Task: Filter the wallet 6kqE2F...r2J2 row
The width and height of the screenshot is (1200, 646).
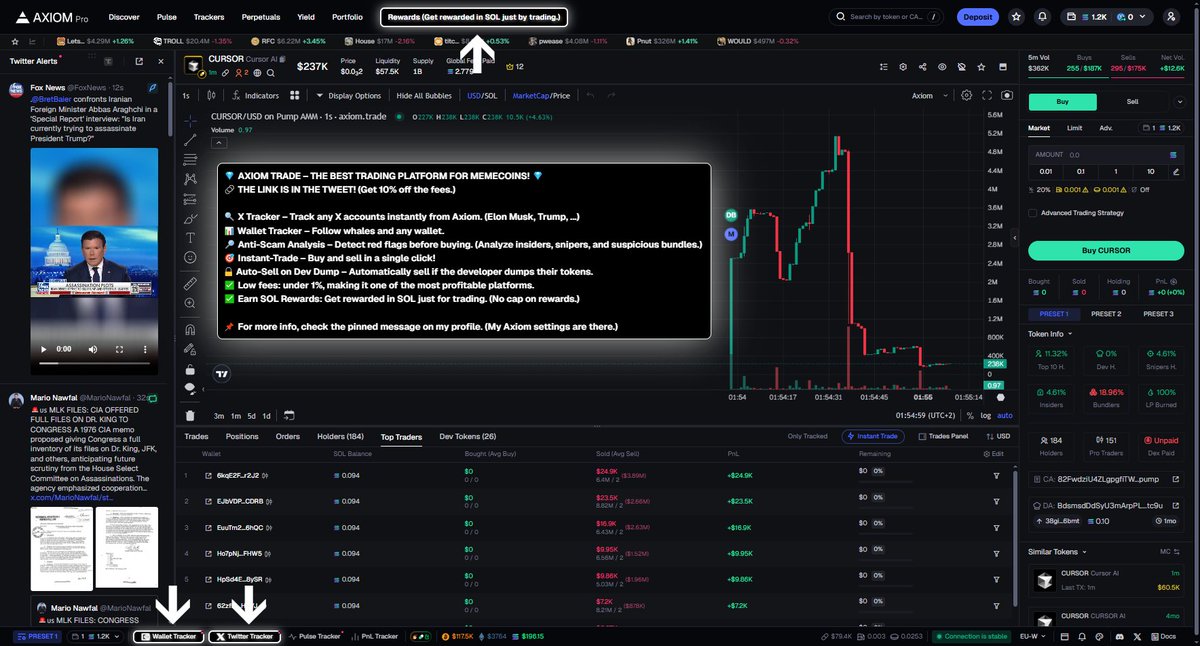Action: 996,475
